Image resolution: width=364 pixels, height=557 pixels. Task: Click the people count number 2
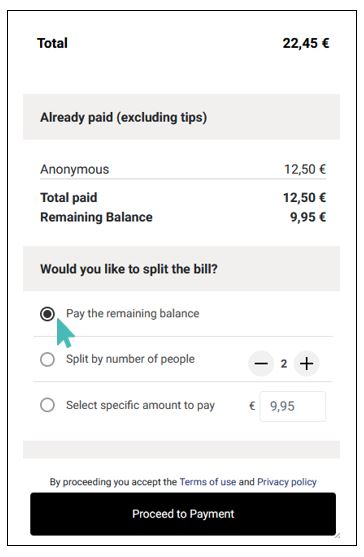[284, 364]
